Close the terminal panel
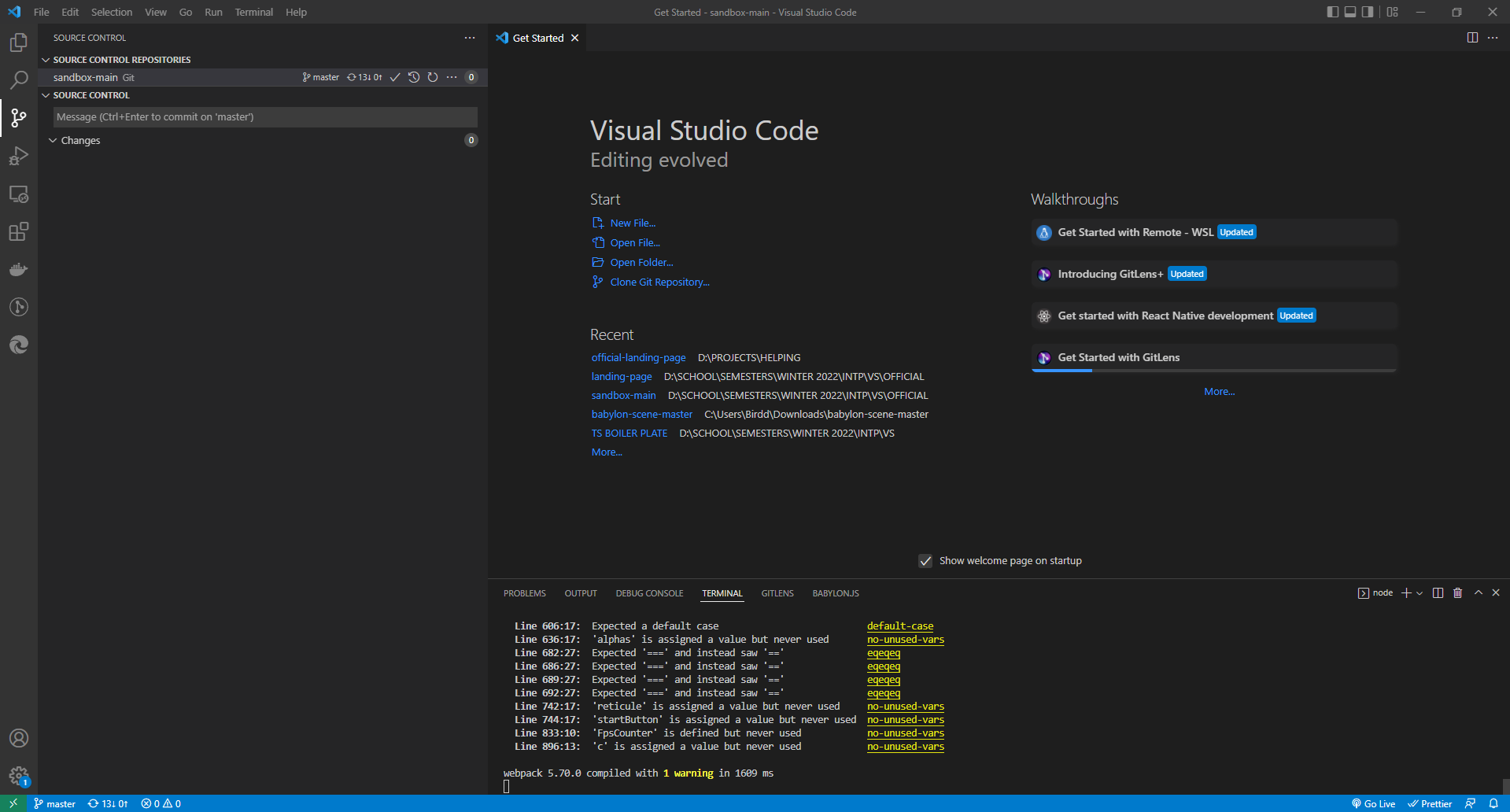This screenshot has height=812, width=1510. tap(1496, 593)
